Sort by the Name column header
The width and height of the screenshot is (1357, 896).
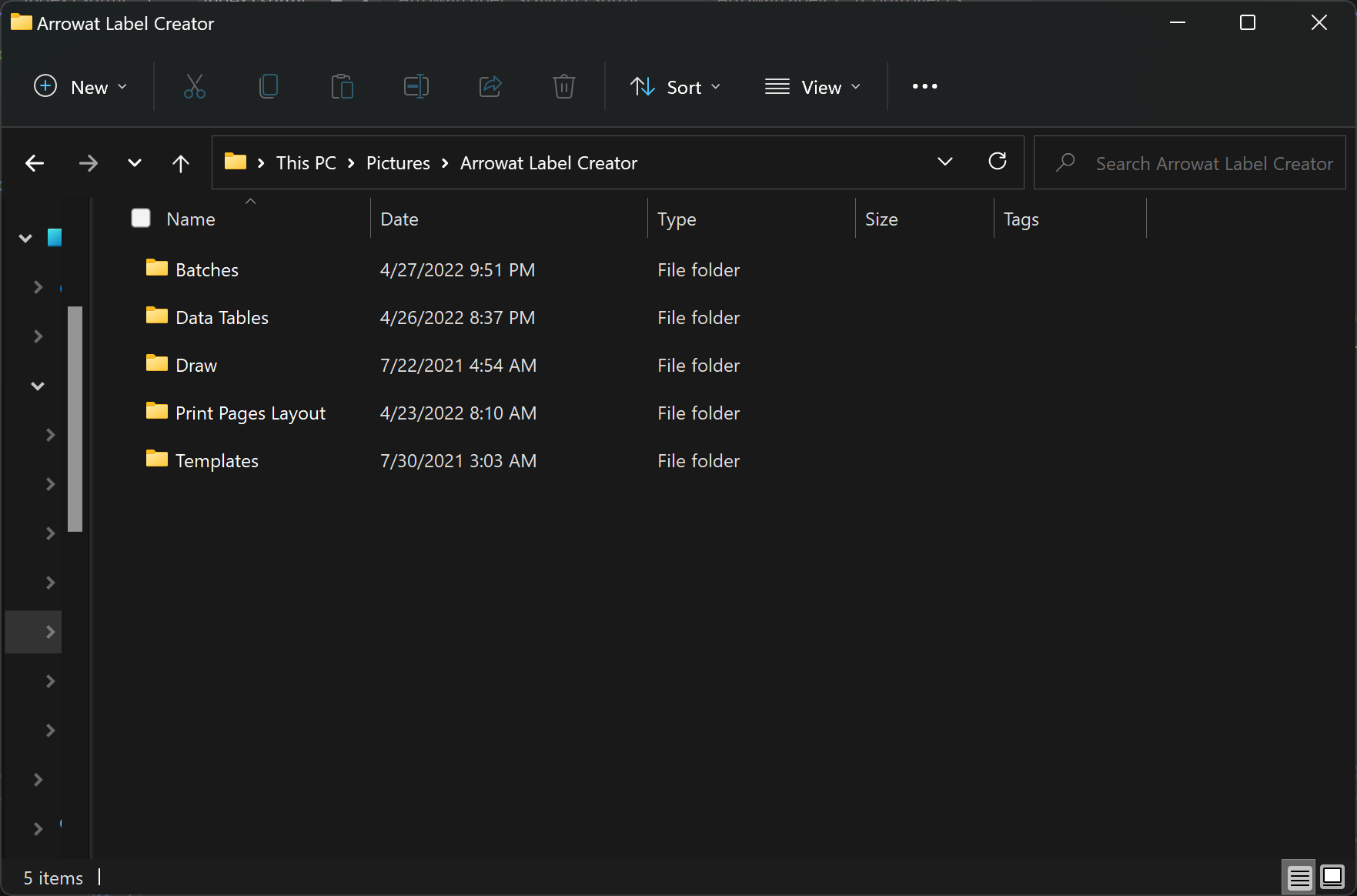(191, 219)
